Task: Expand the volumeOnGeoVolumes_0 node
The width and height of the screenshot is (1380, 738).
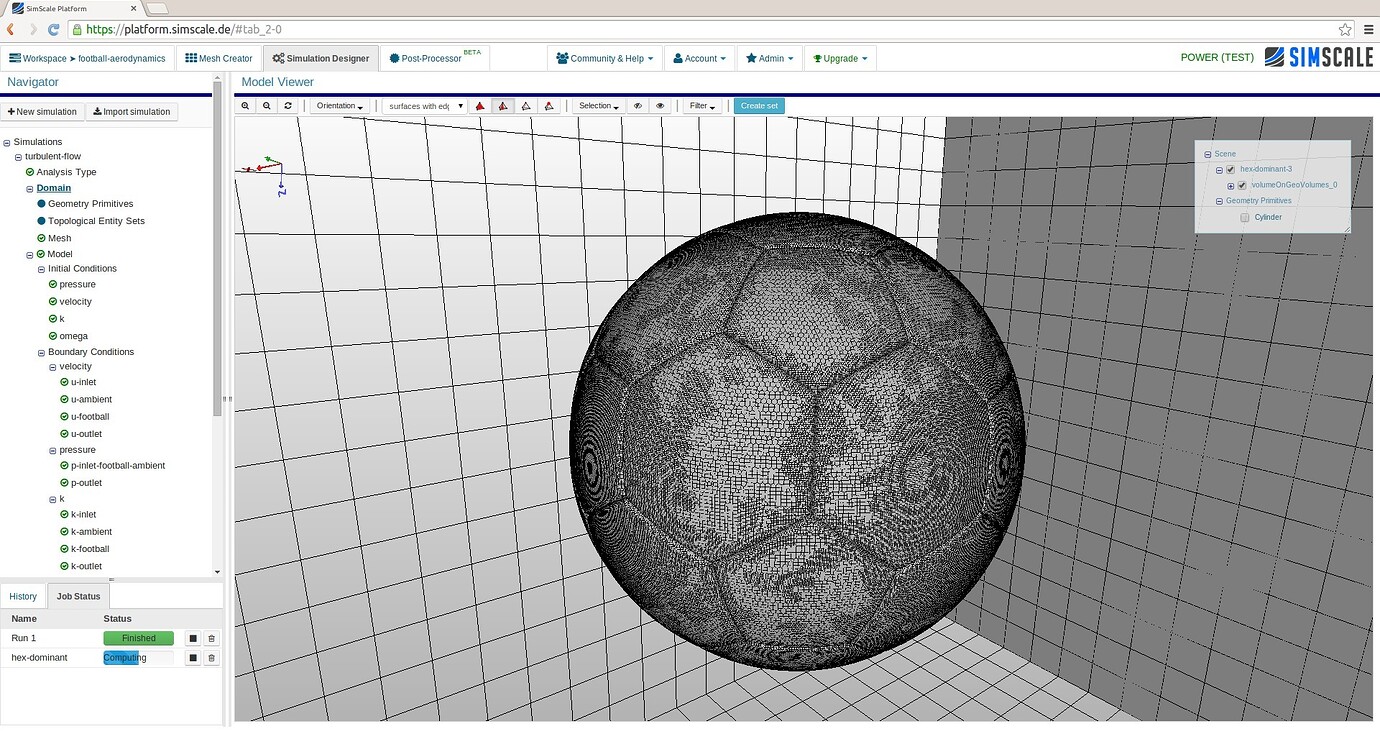Action: pyautogui.click(x=1231, y=186)
